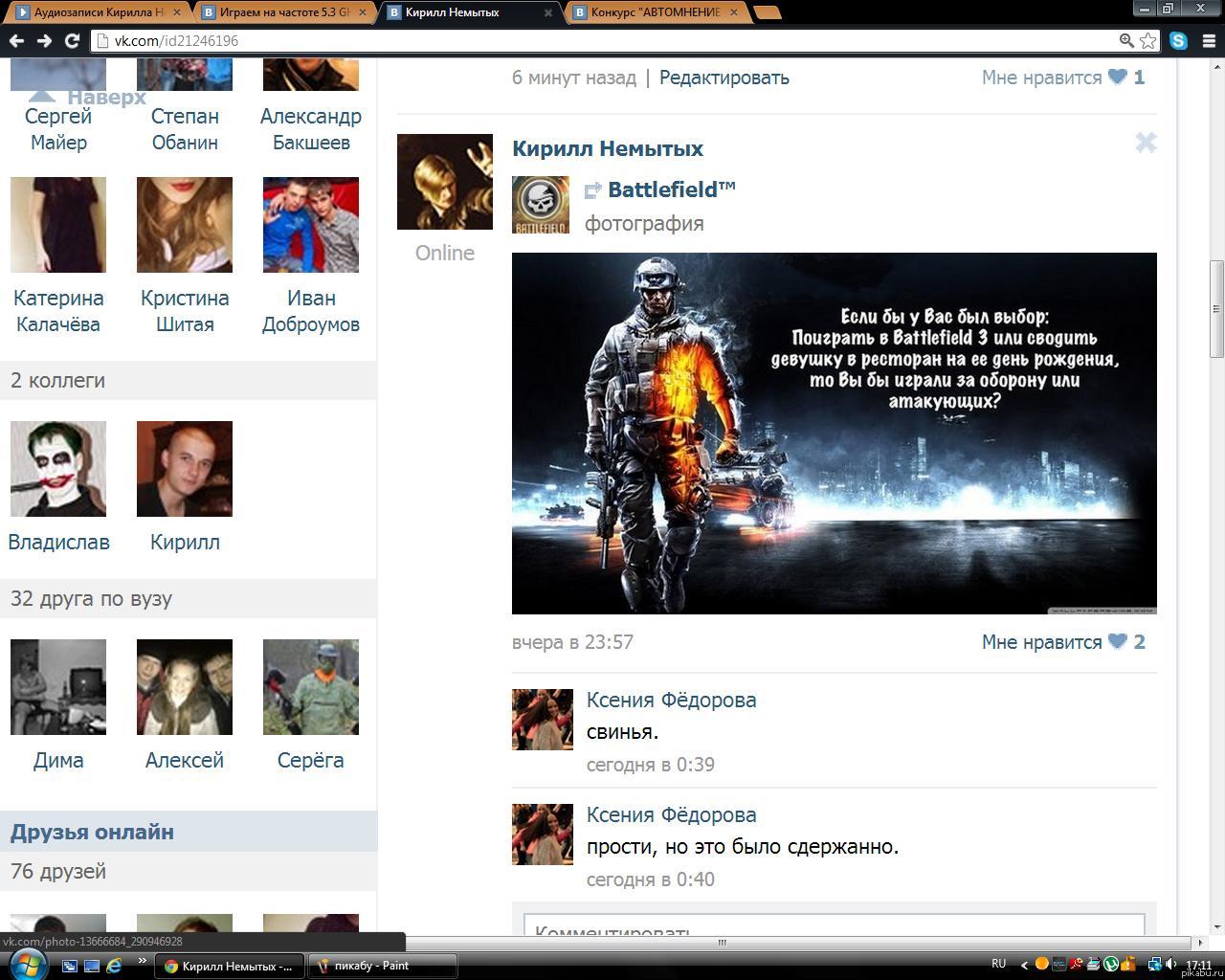1225x980 pixels.
Task: Click the browser forward arrow
Action: (x=44, y=41)
